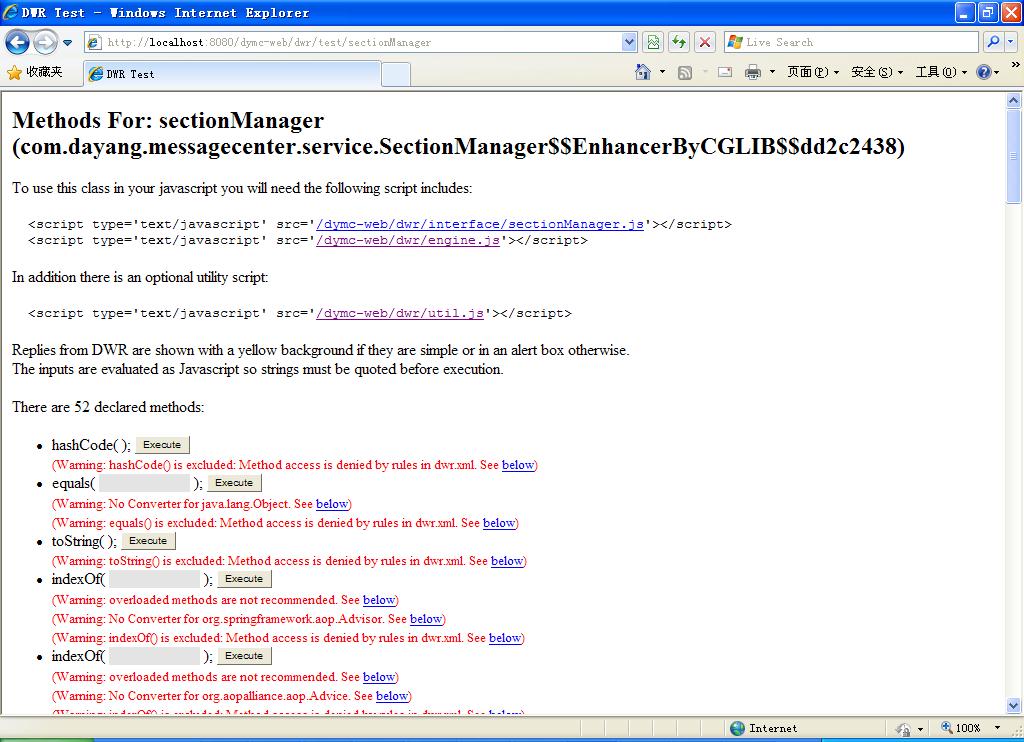Open the engine.js script link
Image resolution: width=1024 pixels, height=742 pixels.
pyautogui.click(x=408, y=240)
